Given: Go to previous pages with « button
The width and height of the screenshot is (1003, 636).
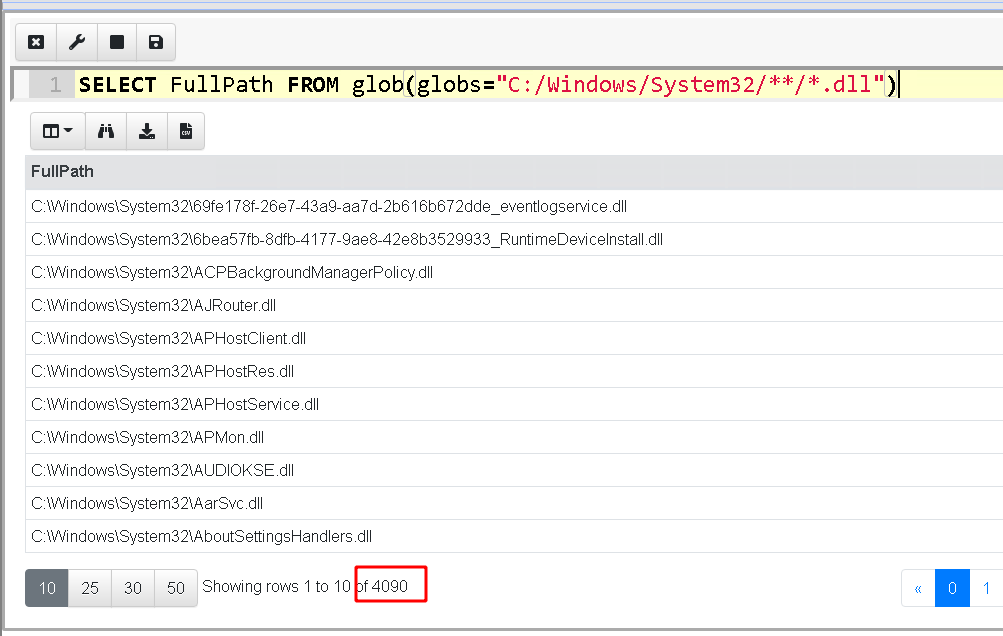Looking at the screenshot, I should pos(918,589).
